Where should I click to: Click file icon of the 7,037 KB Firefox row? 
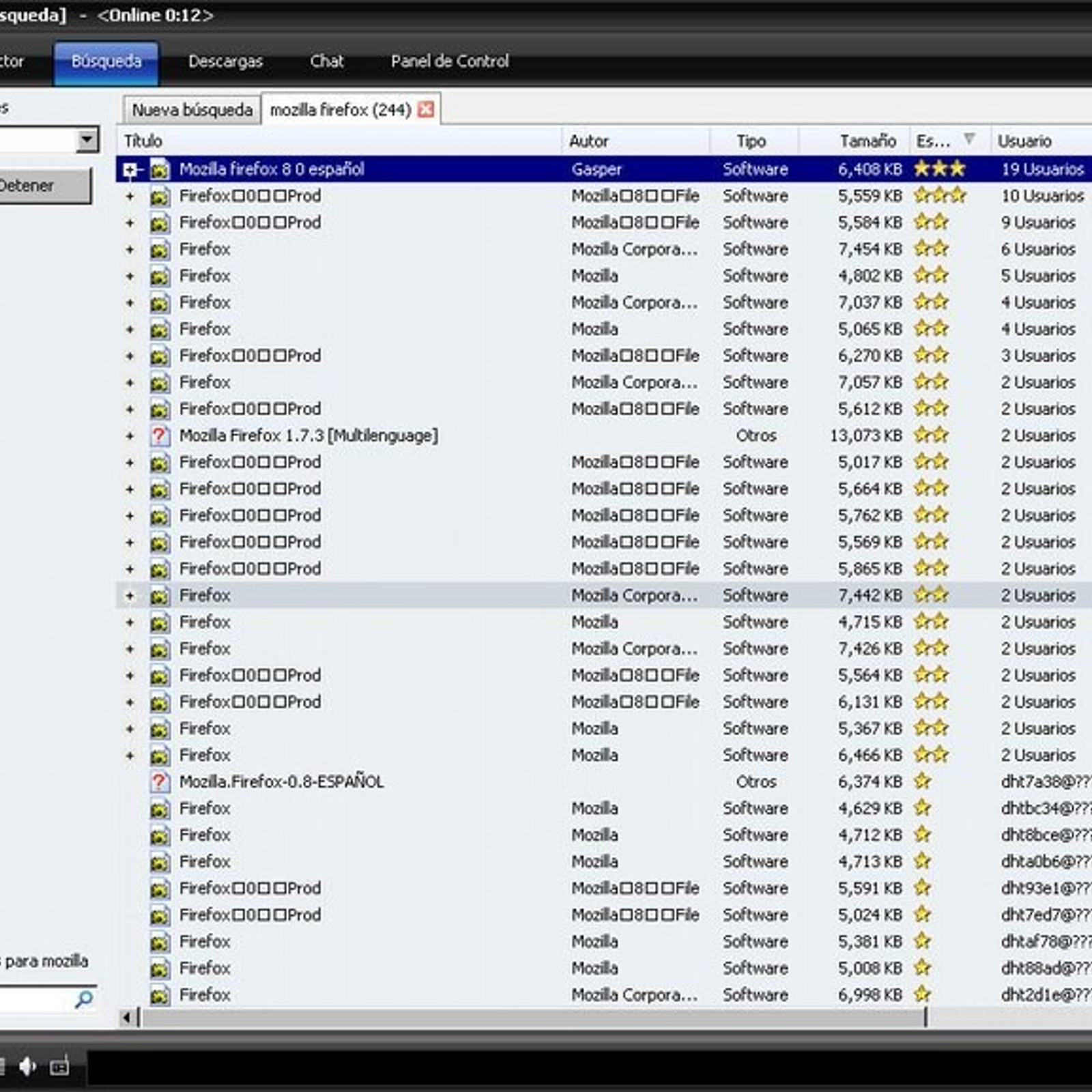(x=160, y=303)
